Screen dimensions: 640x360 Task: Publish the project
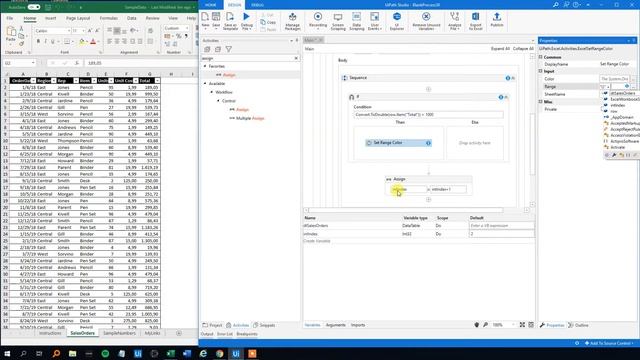(497, 20)
